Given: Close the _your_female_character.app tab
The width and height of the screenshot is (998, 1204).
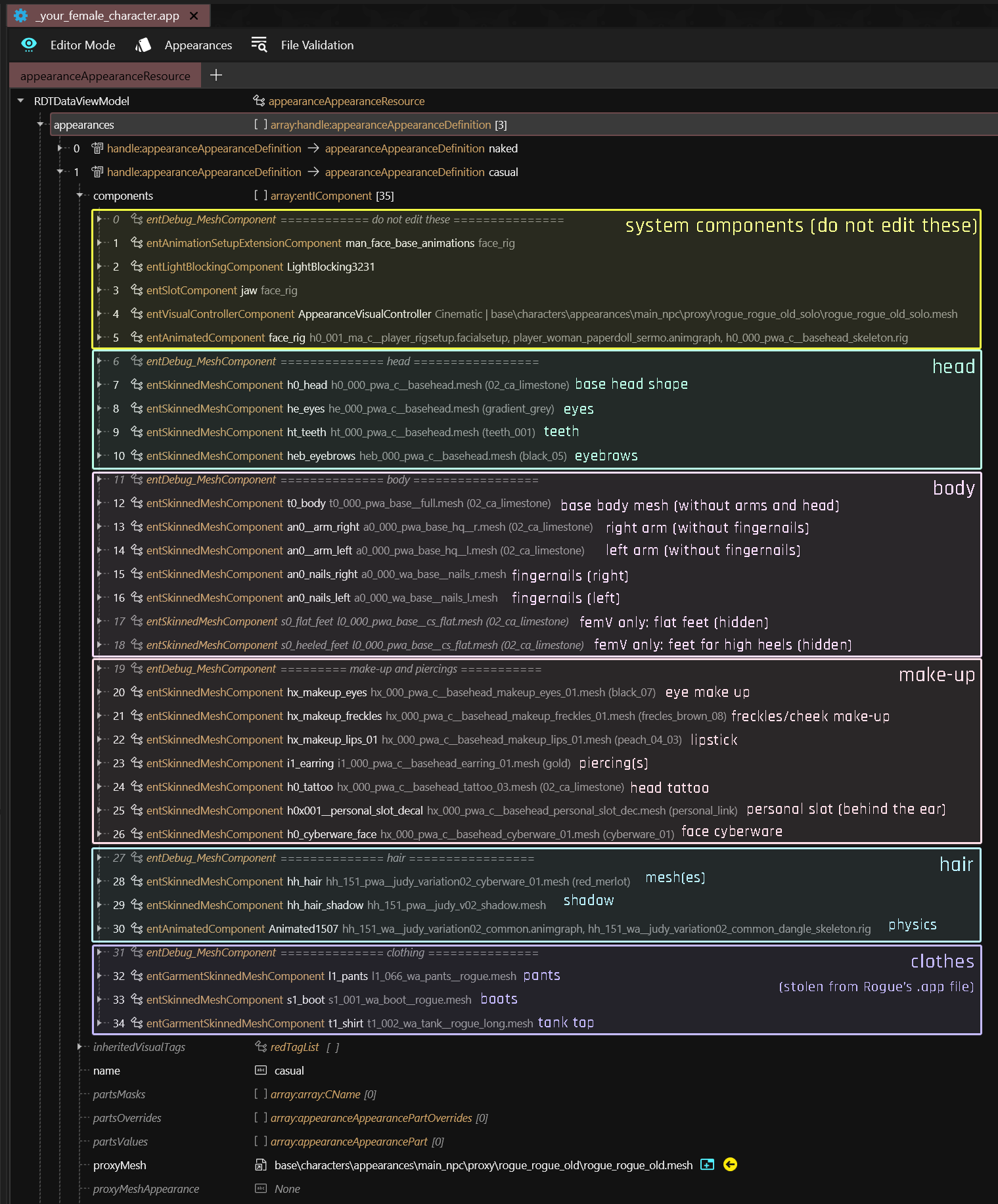Looking at the screenshot, I should (x=194, y=16).
